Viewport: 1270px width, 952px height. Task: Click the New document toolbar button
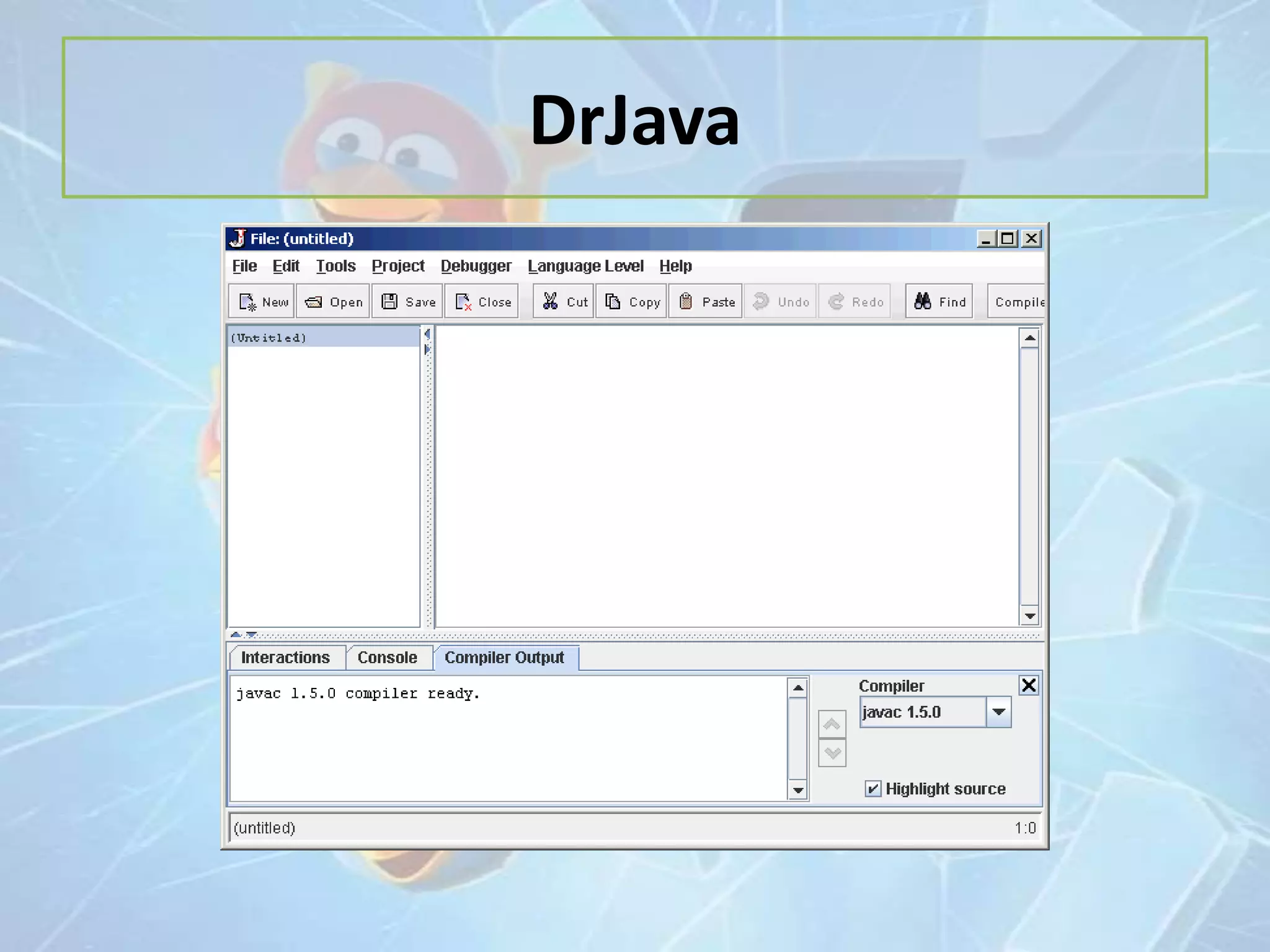pos(262,302)
